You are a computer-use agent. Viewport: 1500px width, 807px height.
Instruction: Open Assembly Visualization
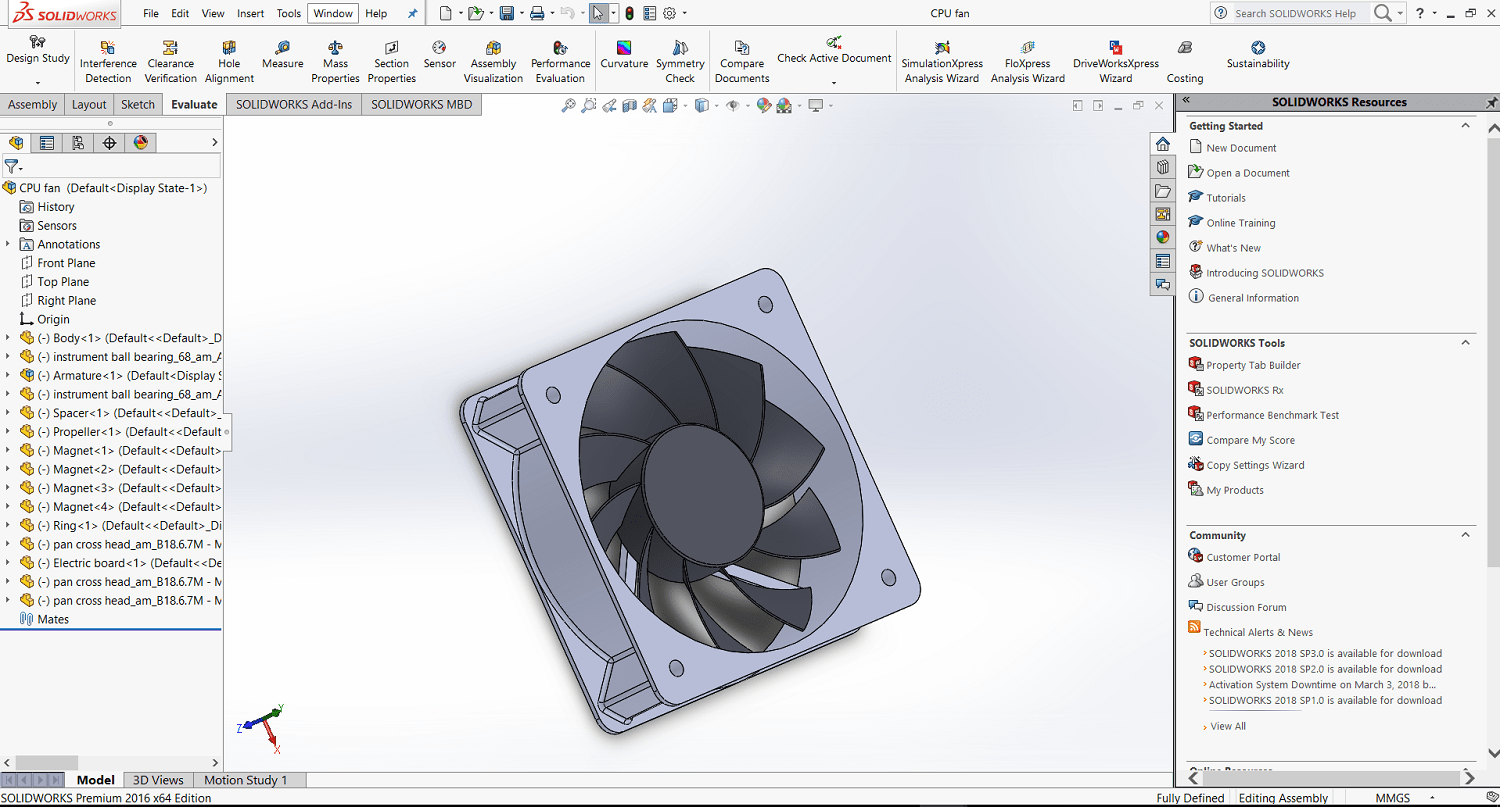[x=493, y=62]
